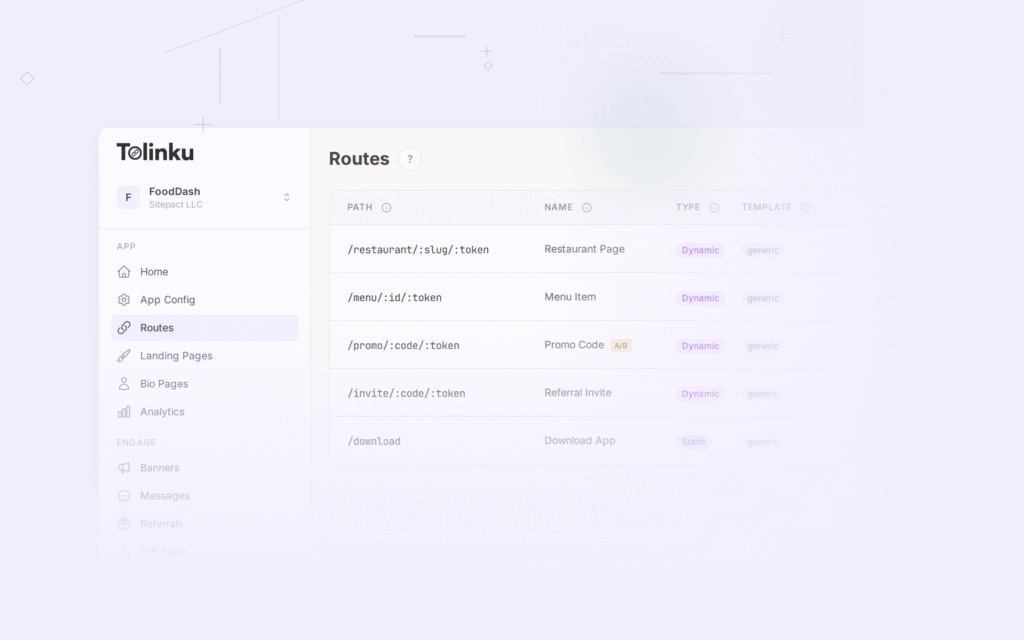Screen dimensions: 1024x640
Task: Open Messages via the chat bubble icon
Action: (124, 495)
